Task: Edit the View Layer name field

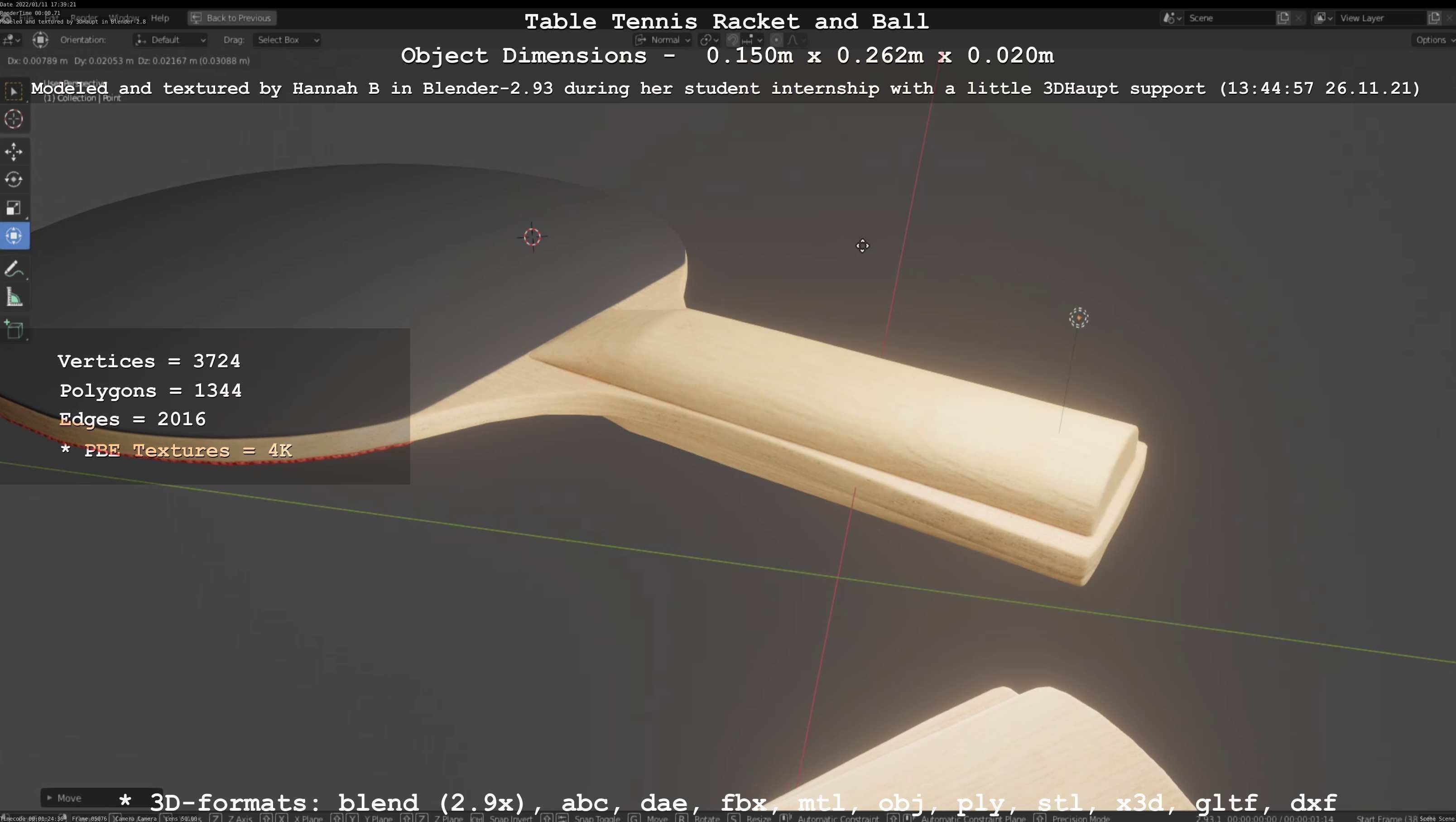Action: tap(1381, 18)
